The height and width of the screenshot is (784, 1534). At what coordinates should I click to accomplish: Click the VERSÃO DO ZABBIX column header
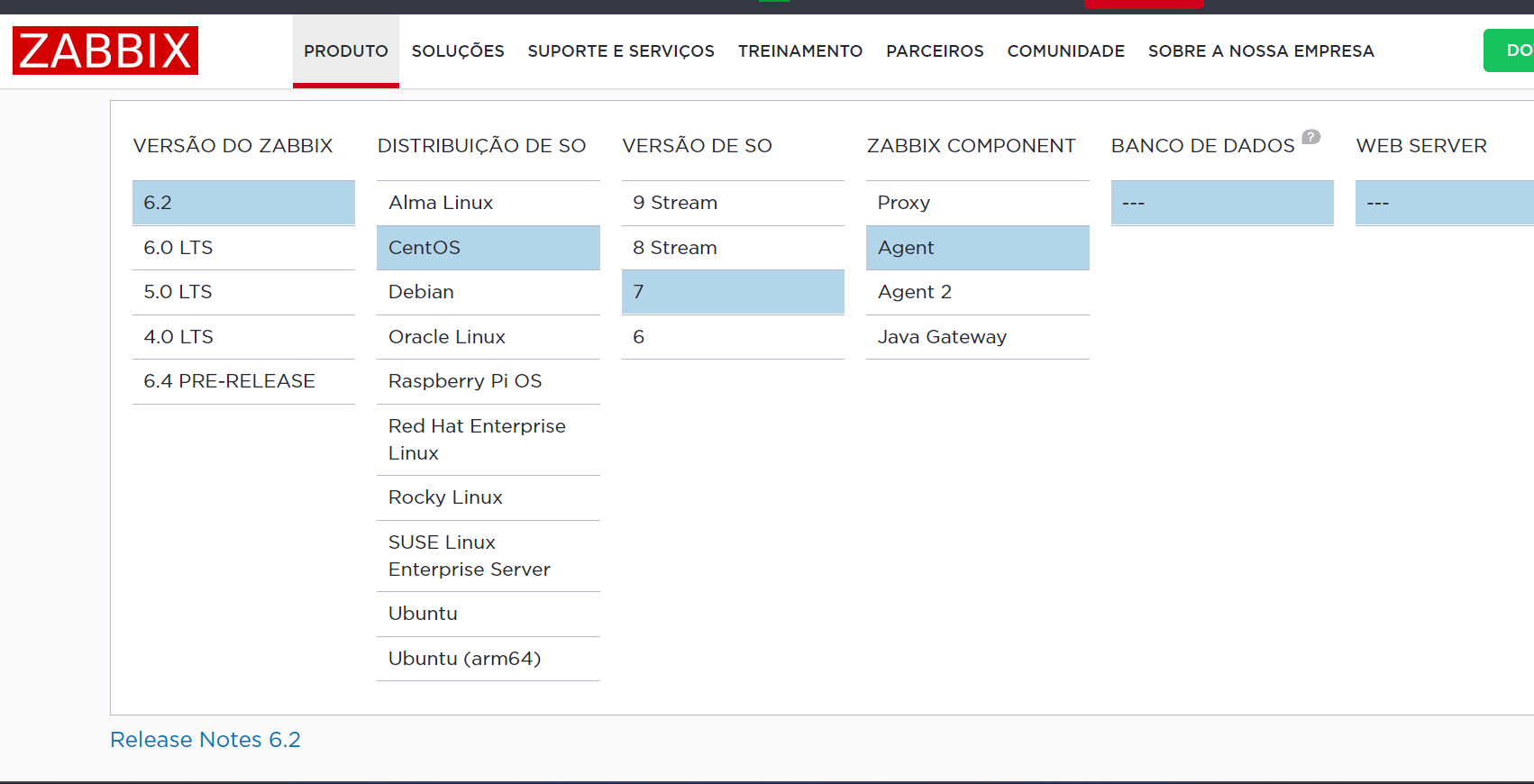[233, 146]
